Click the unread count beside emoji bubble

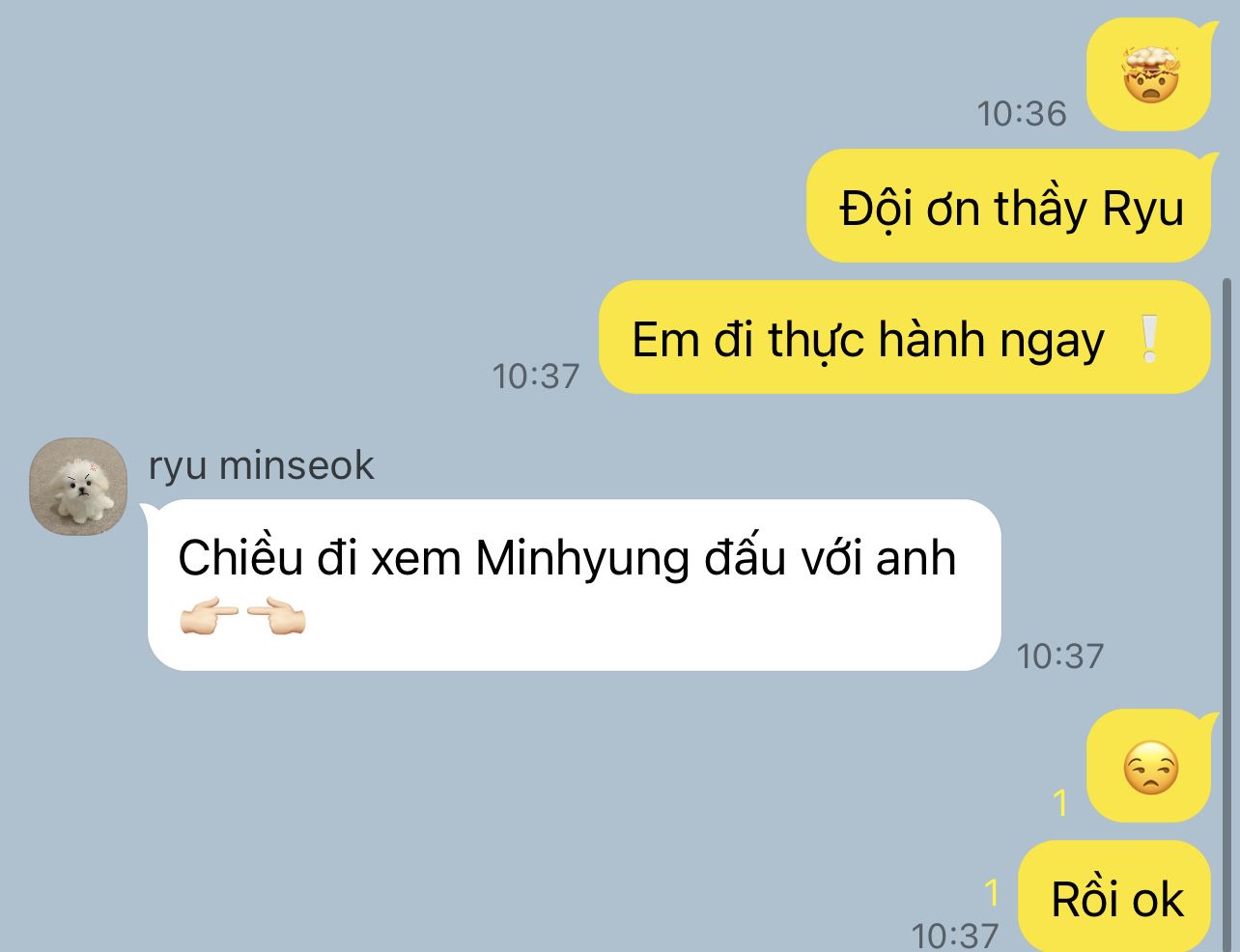(1061, 803)
